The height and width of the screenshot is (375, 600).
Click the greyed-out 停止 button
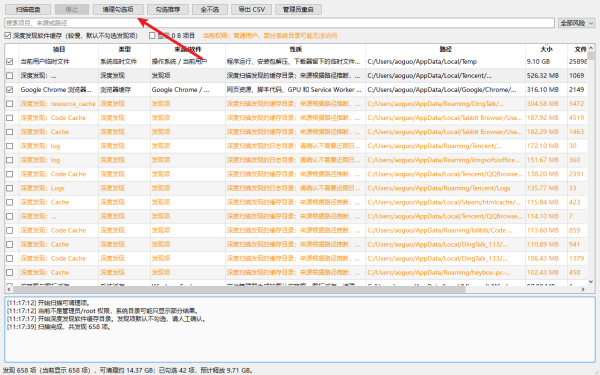pyautogui.click(x=72, y=9)
